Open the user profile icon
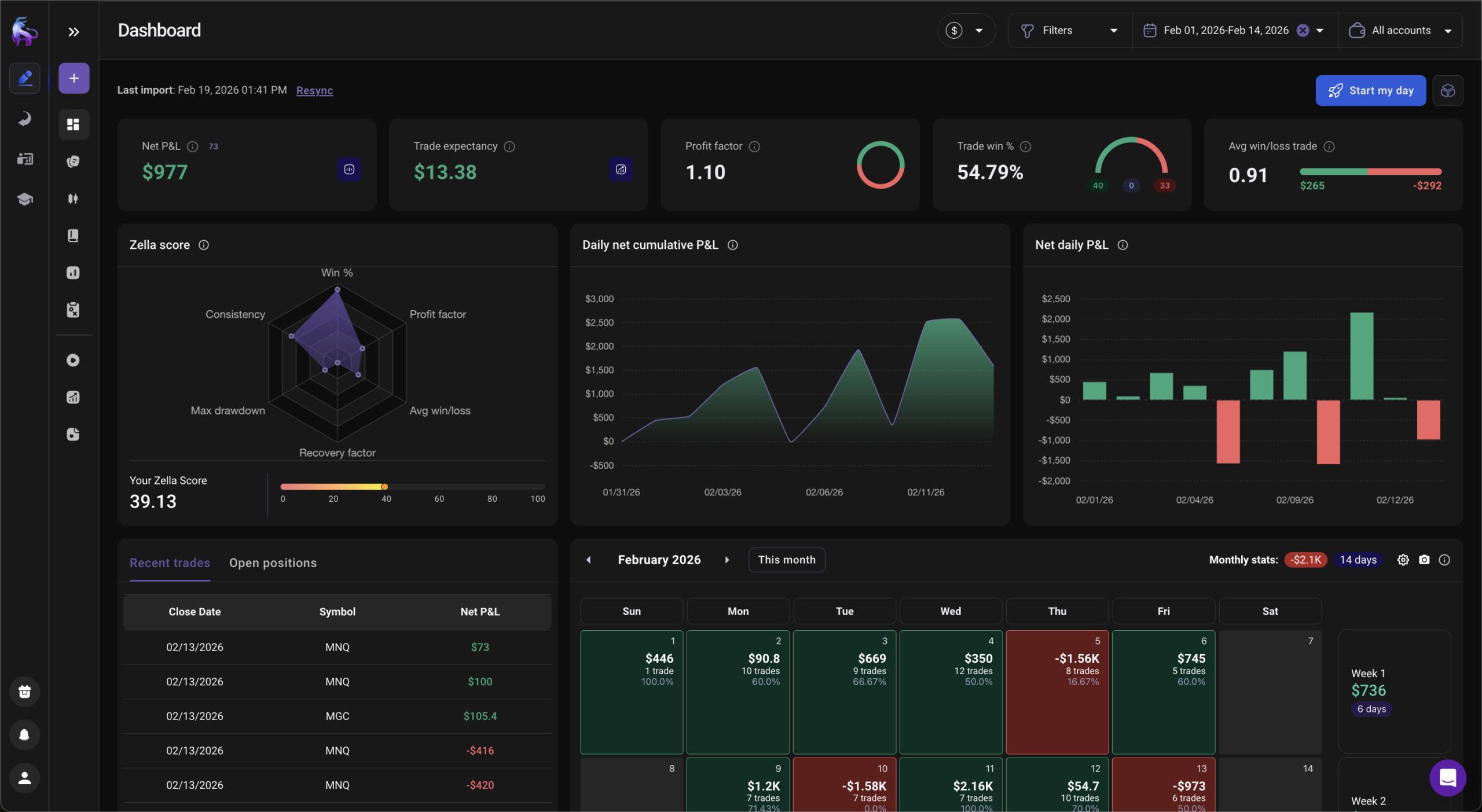 [x=24, y=778]
